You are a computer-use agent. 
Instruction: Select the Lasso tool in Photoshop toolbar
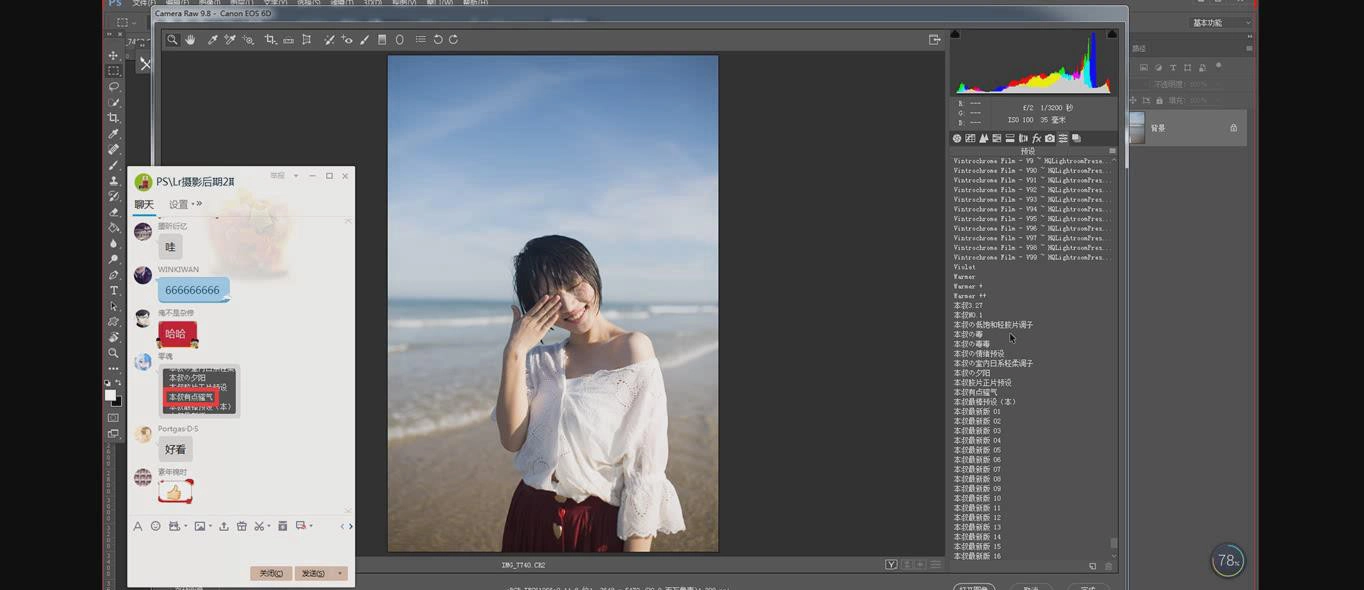[x=114, y=86]
